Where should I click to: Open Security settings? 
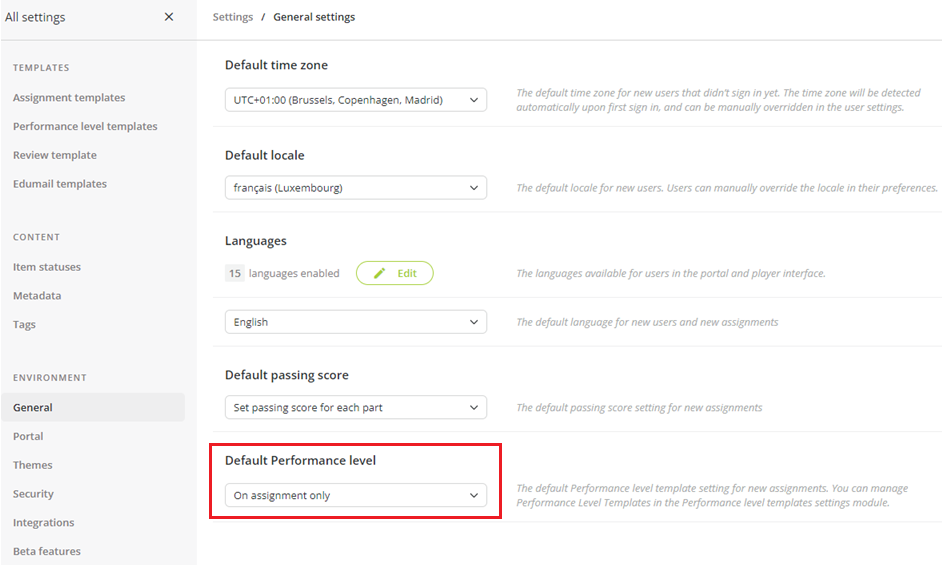point(33,494)
